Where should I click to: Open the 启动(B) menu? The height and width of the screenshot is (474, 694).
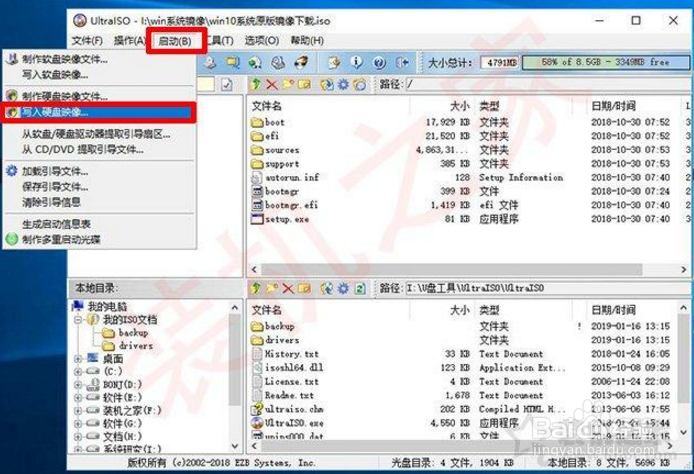tap(175, 41)
